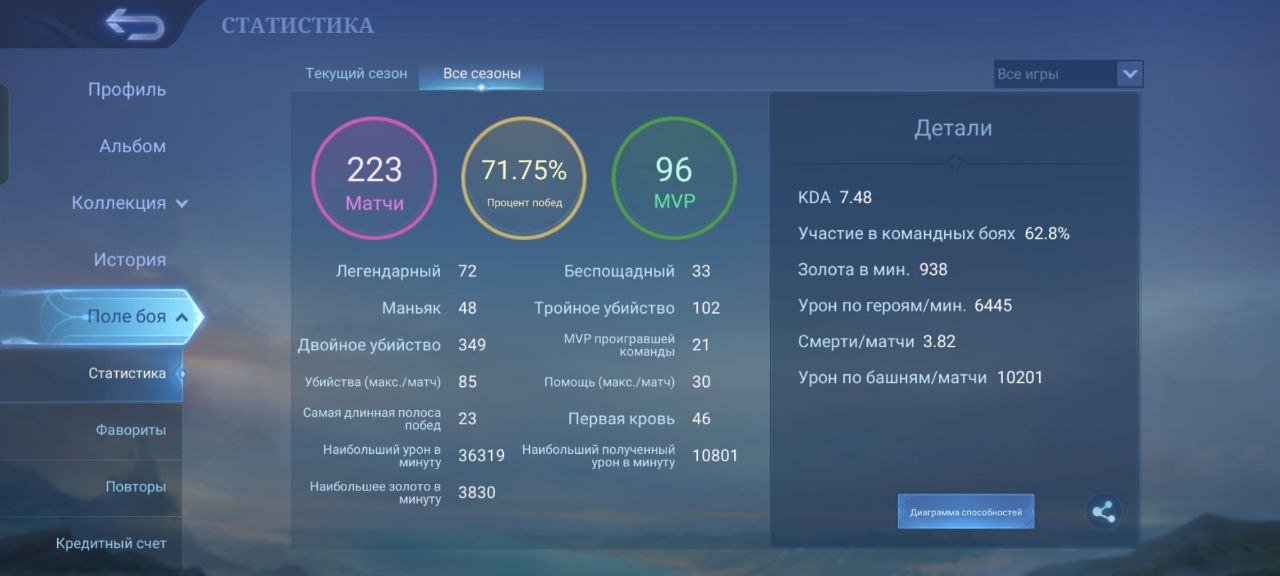
Task: Switch to the Текущий сезон tab
Action: [356, 74]
